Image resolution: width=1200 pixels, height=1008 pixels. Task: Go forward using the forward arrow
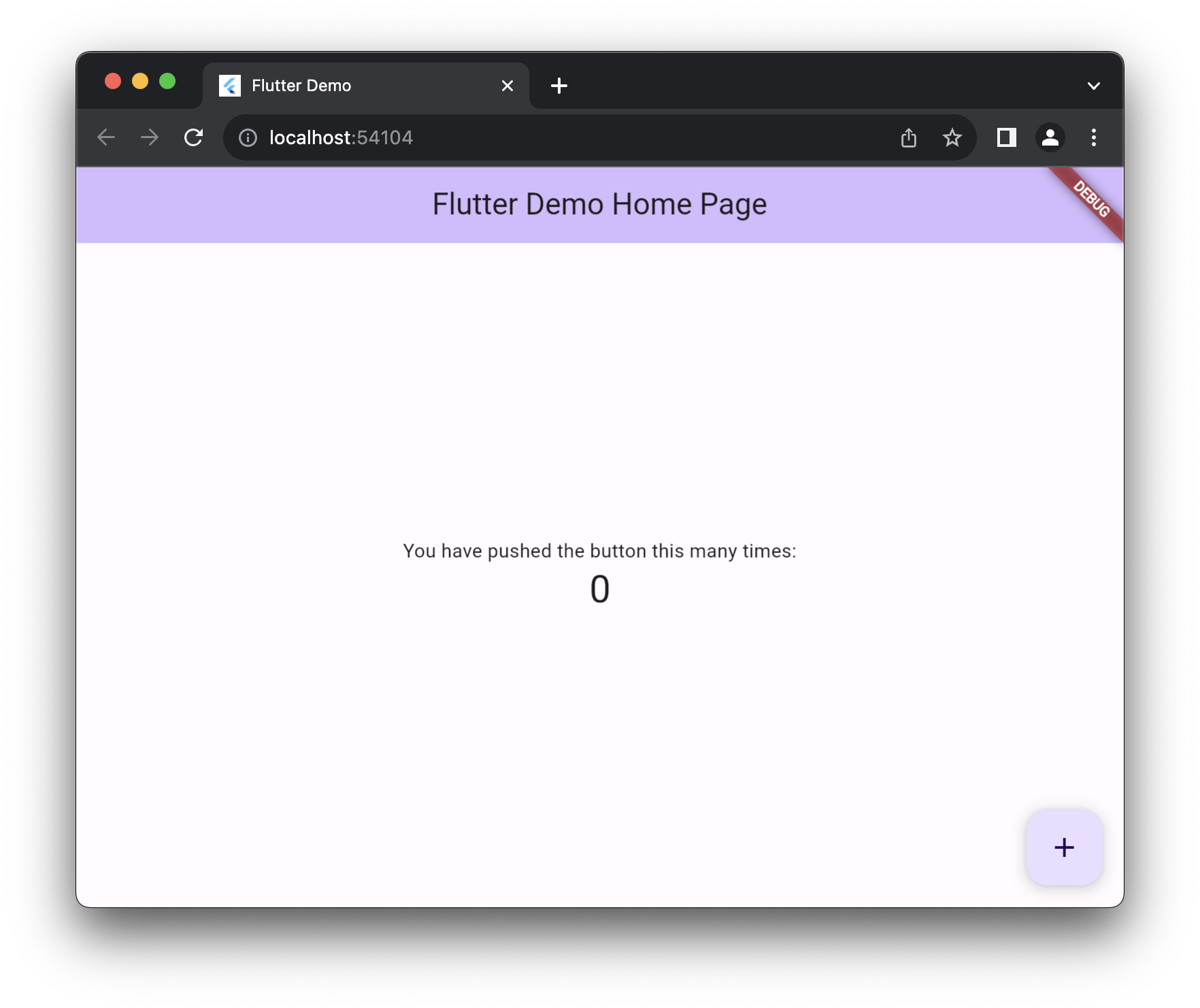tap(150, 137)
